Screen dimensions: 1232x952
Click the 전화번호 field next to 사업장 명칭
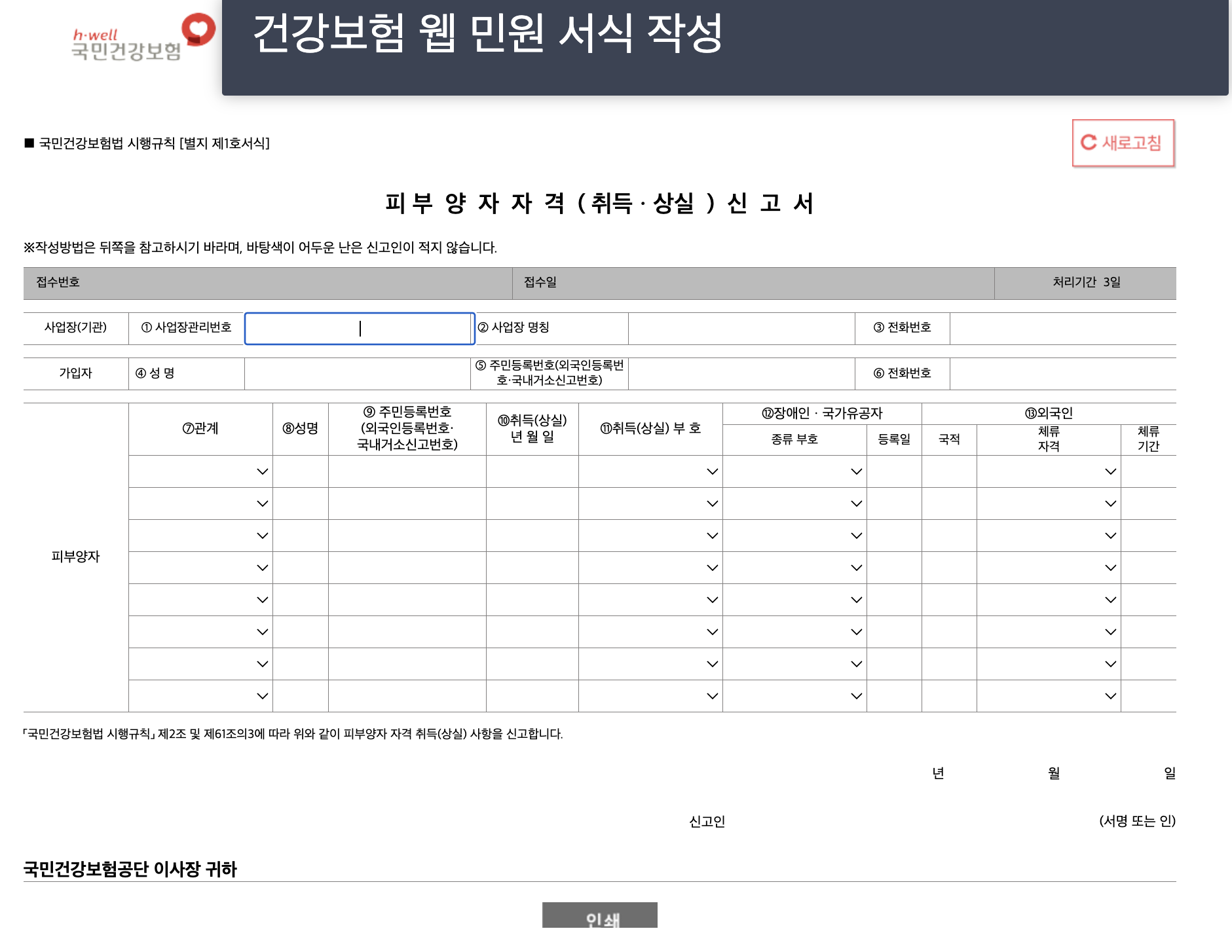click(x=1061, y=329)
